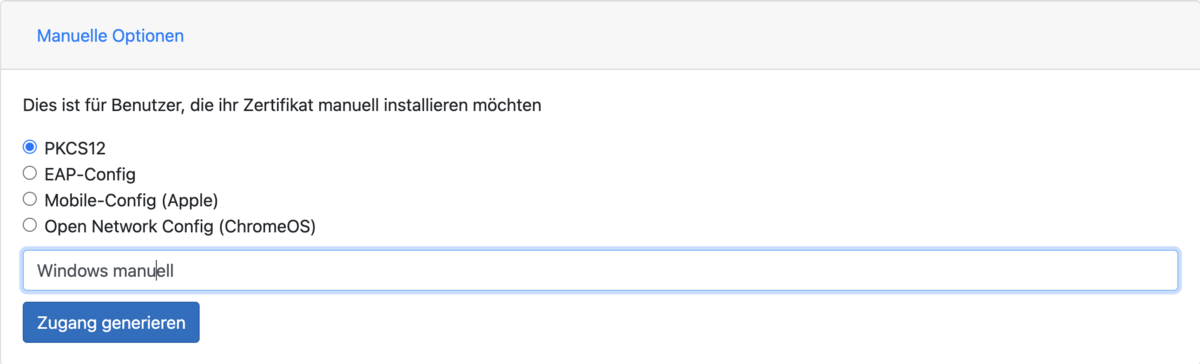The image size is (1200, 364).
Task: Select the Mobile-Config radio button circle
Action: tap(30, 199)
